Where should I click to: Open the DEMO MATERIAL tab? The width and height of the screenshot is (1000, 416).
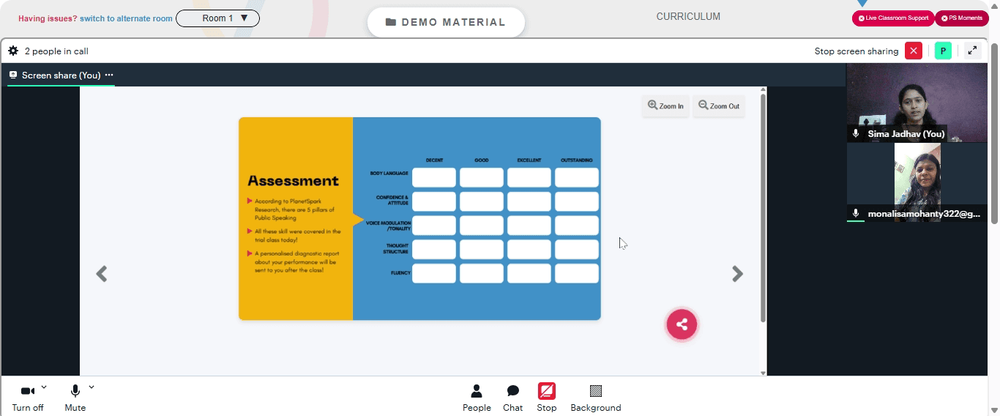click(x=446, y=22)
